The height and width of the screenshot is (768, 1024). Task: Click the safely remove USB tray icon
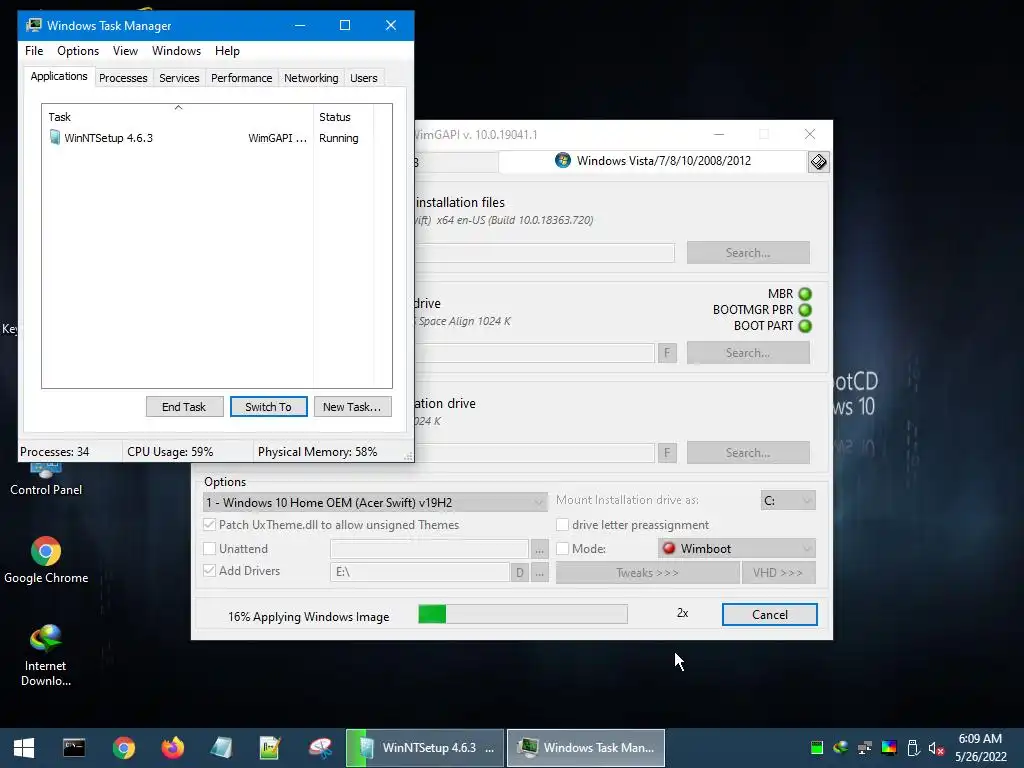coord(913,748)
